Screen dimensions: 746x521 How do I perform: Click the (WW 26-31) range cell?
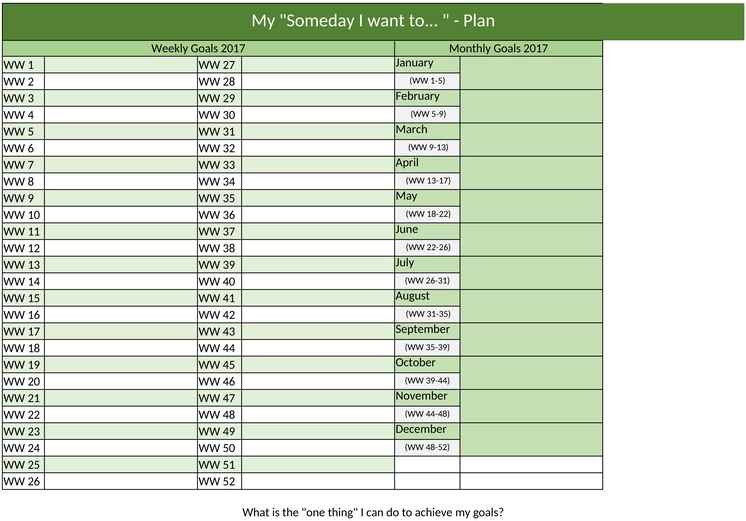427,281
